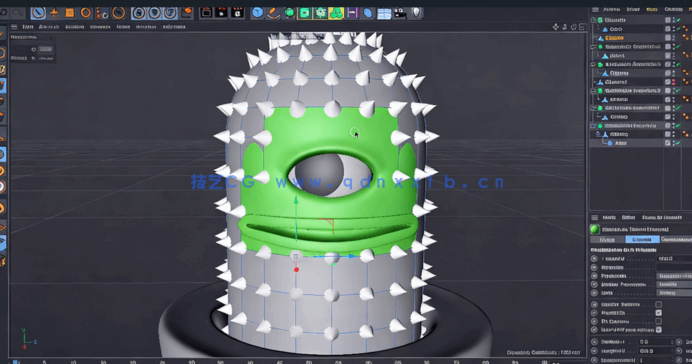
Task: Switch to tab right of highlighted tab
Action: click(x=676, y=240)
